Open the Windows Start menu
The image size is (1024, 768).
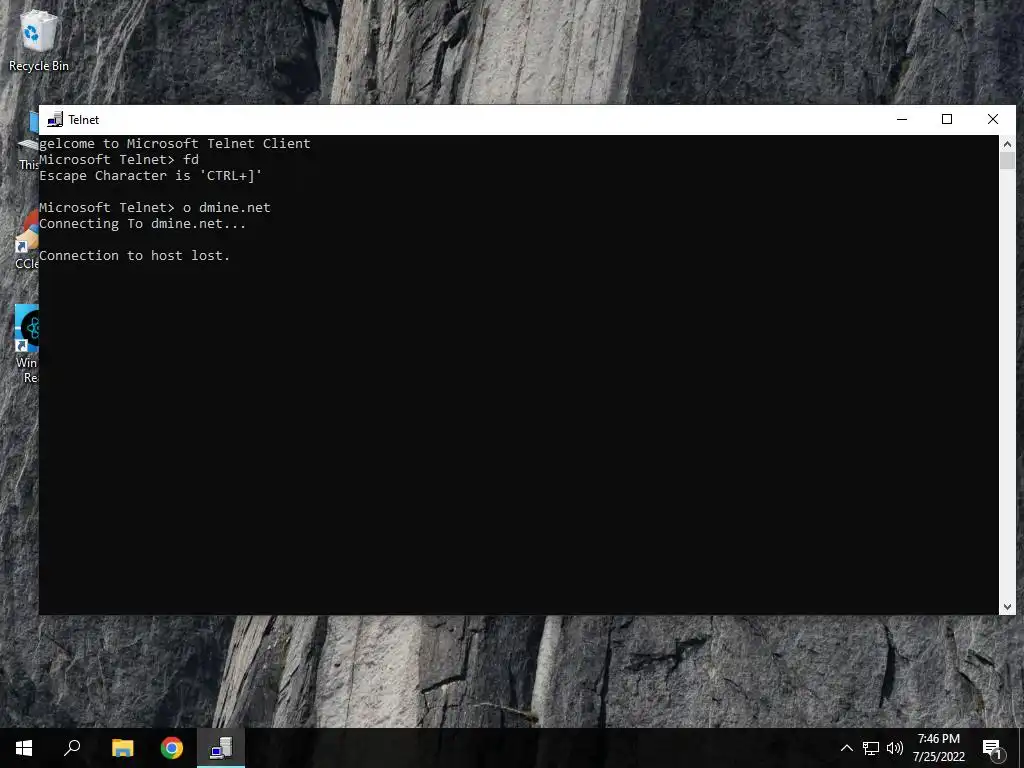[24, 748]
